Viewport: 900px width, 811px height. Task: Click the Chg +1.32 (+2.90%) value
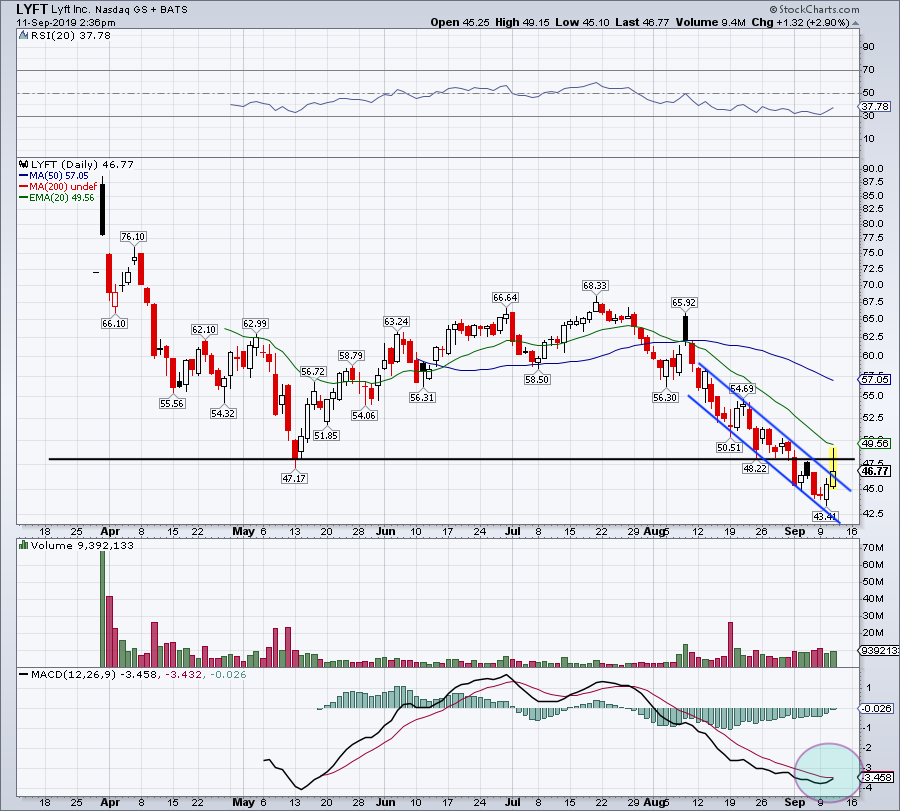(800, 22)
